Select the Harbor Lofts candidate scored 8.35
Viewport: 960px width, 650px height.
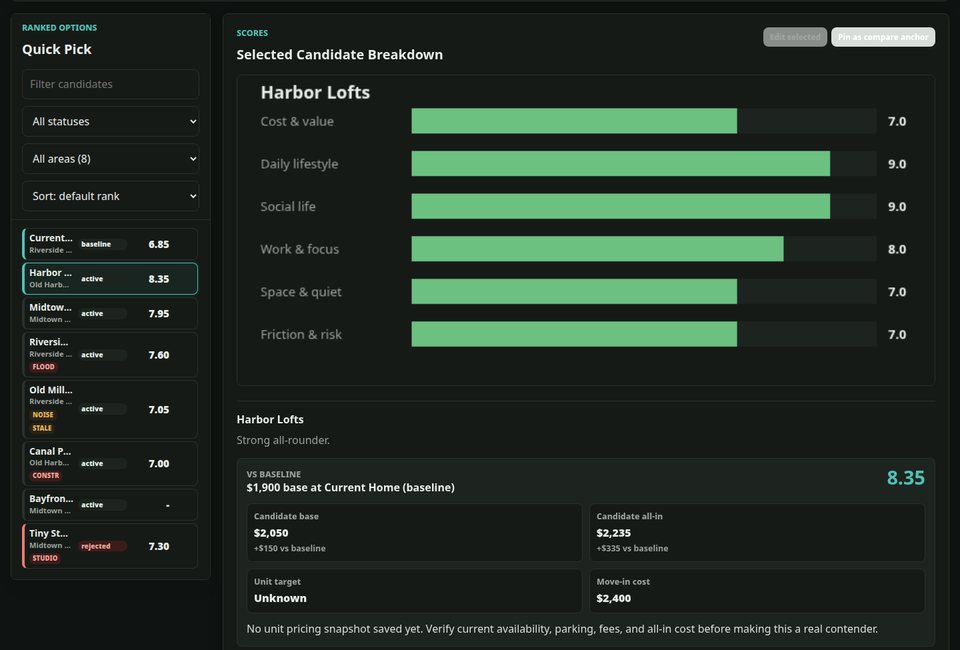pos(110,278)
